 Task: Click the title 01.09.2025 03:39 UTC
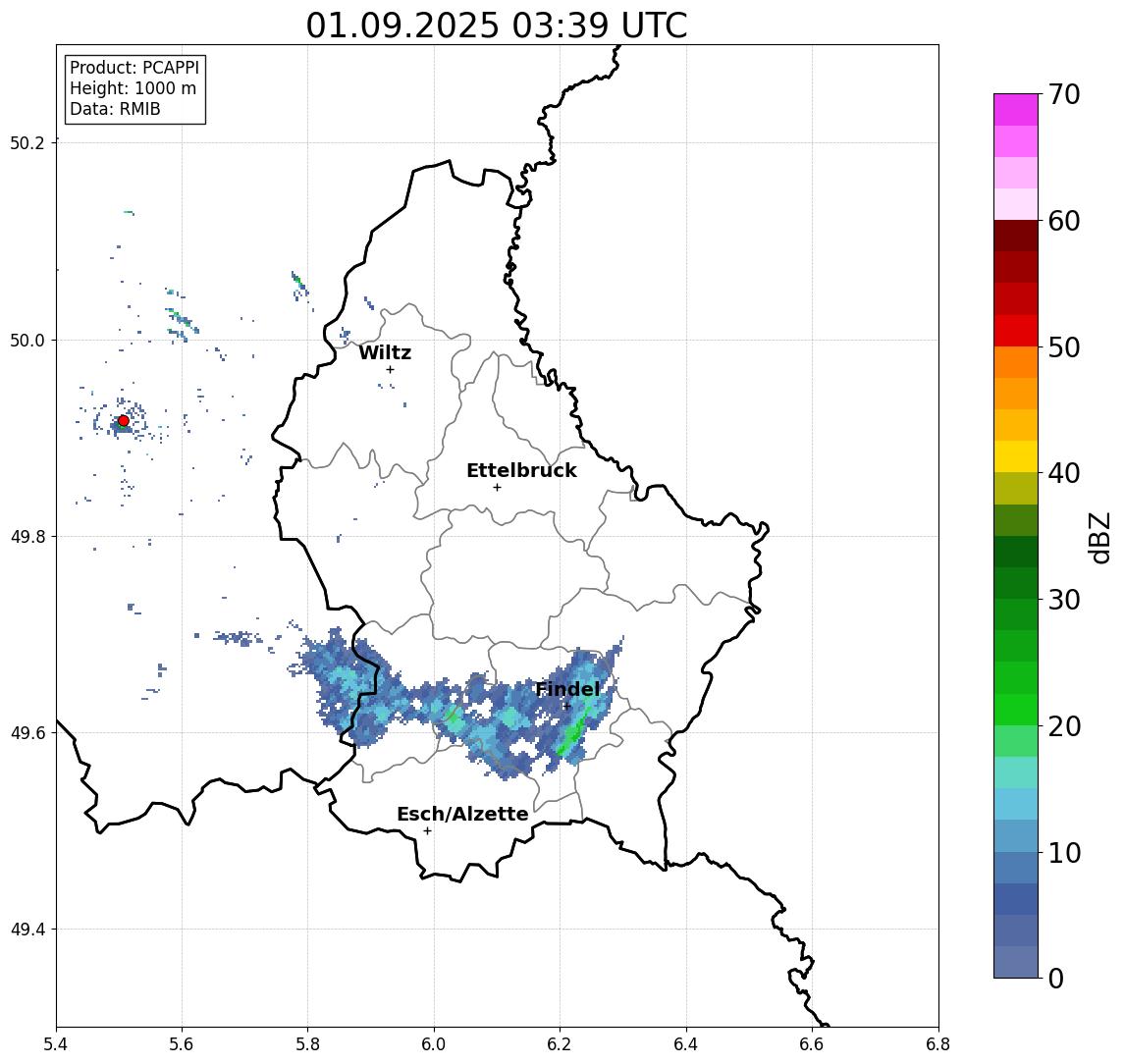click(x=497, y=26)
